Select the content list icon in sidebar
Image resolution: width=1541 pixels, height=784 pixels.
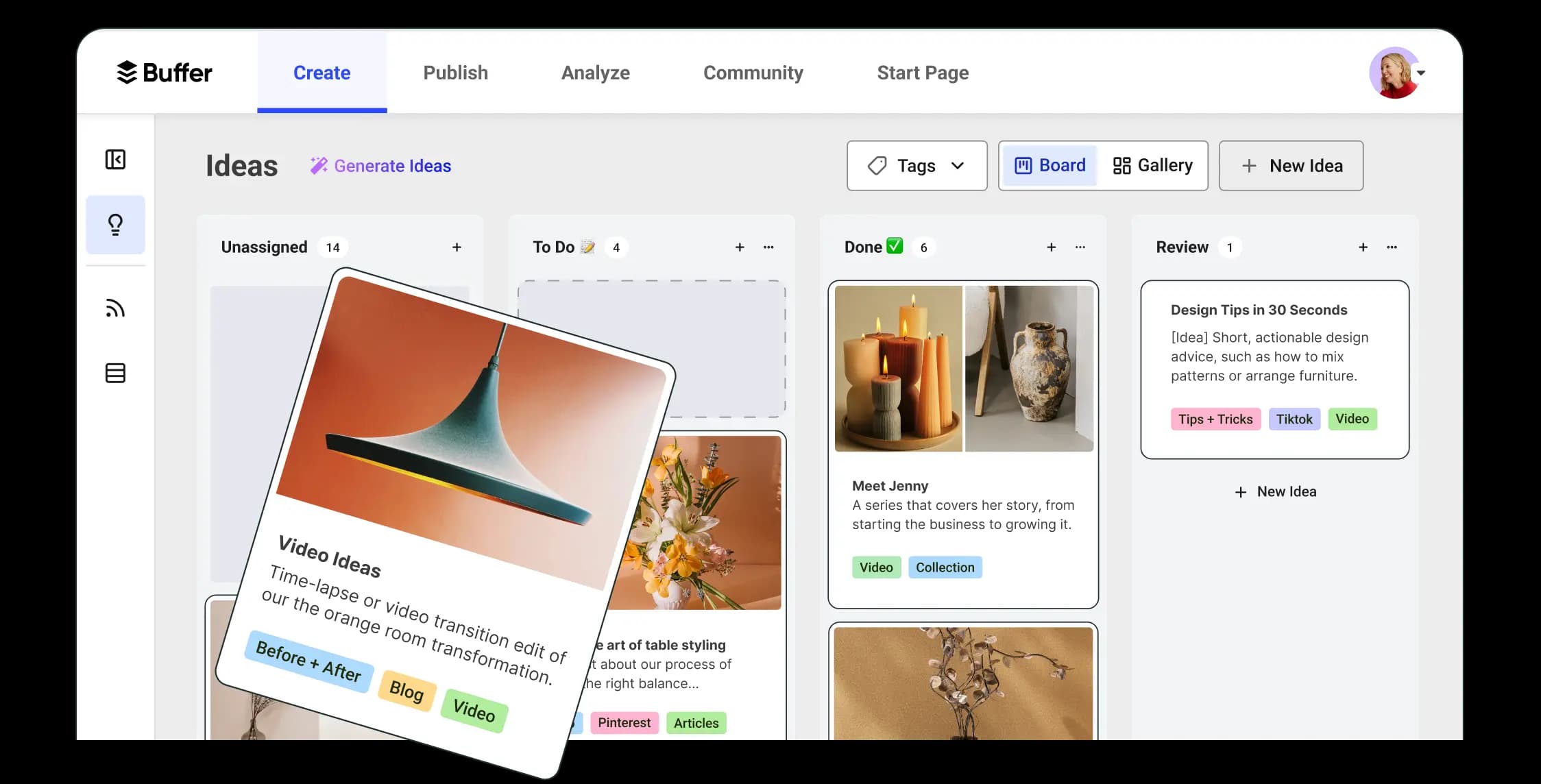pos(115,373)
